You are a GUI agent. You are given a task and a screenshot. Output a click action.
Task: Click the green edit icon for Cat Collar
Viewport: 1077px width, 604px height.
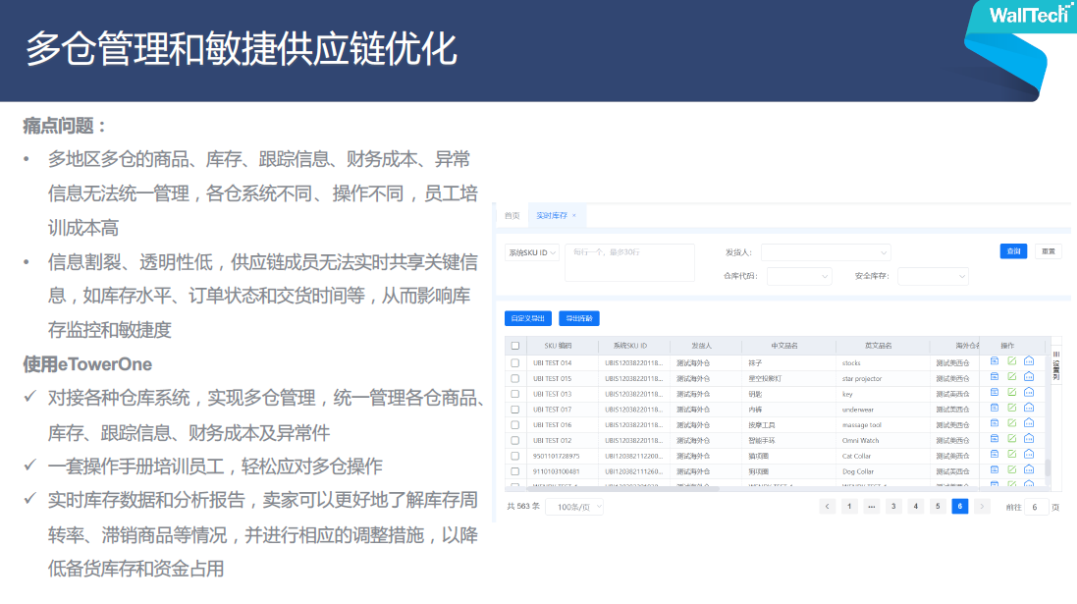(1012, 455)
